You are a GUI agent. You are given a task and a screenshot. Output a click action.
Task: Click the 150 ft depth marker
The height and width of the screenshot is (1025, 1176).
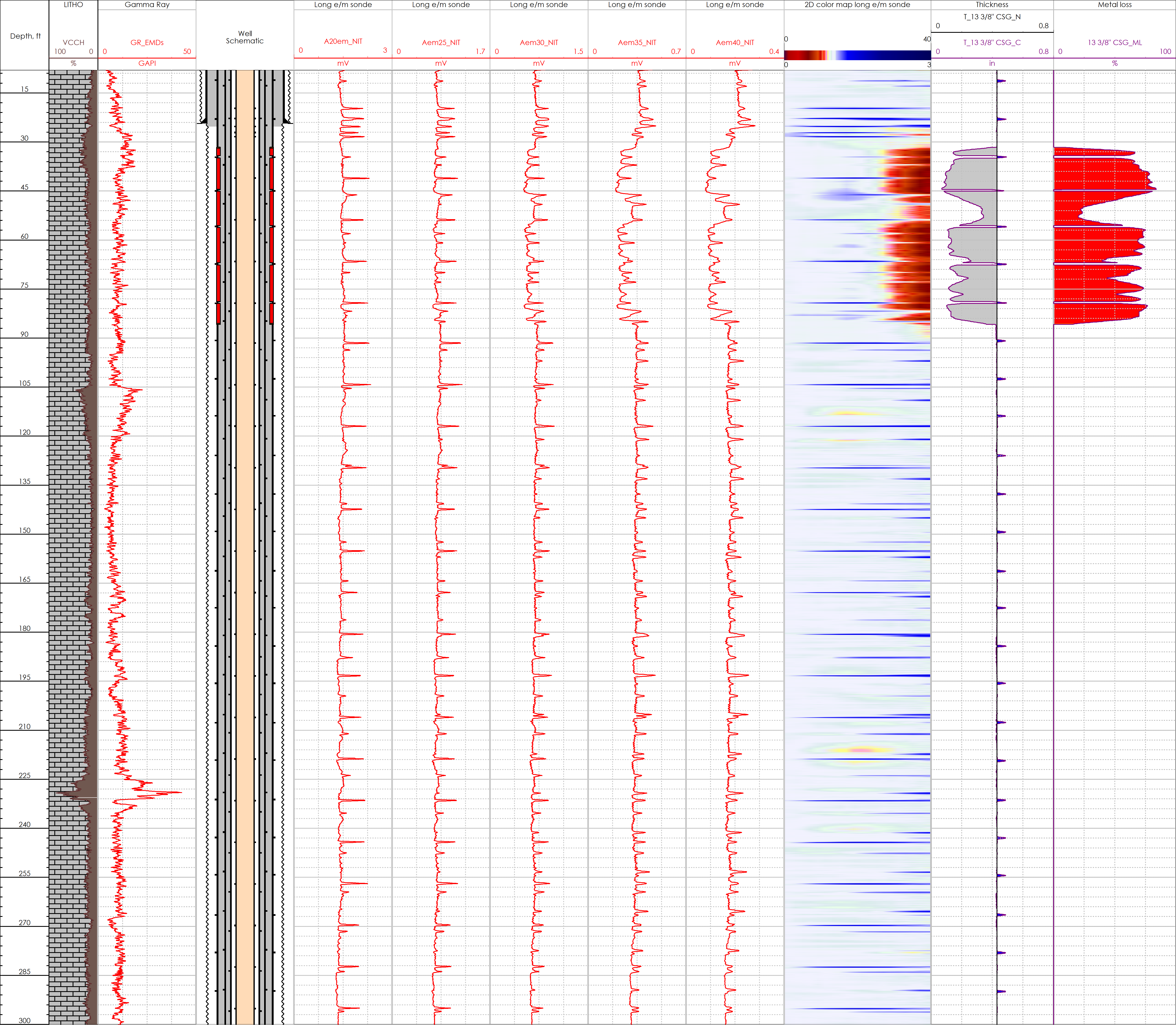tap(25, 530)
